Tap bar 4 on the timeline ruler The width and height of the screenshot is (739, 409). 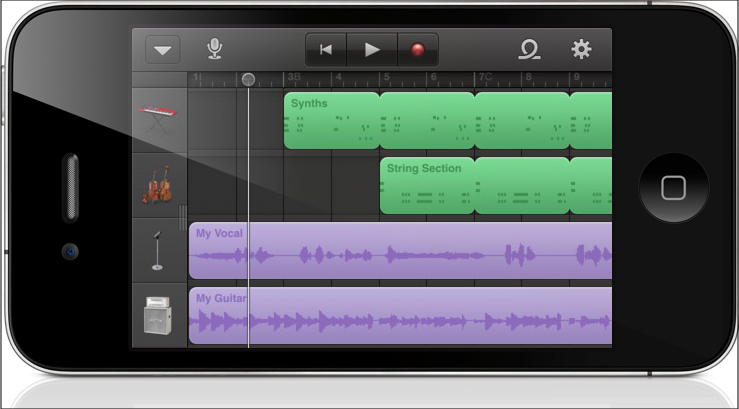point(338,78)
